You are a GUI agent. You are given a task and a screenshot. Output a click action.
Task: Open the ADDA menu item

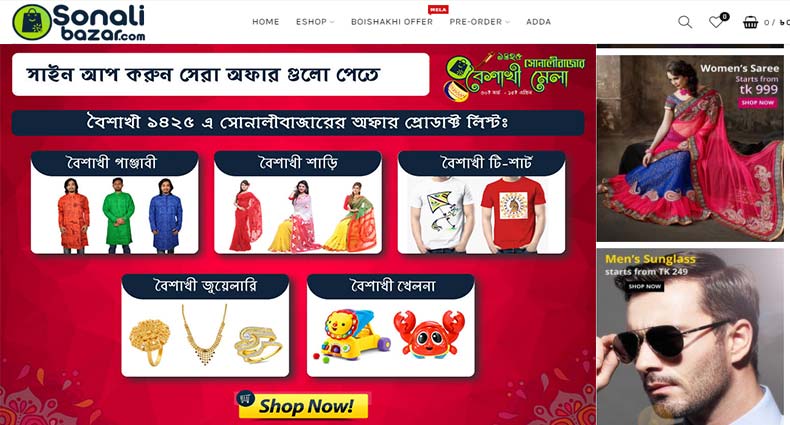click(x=539, y=22)
